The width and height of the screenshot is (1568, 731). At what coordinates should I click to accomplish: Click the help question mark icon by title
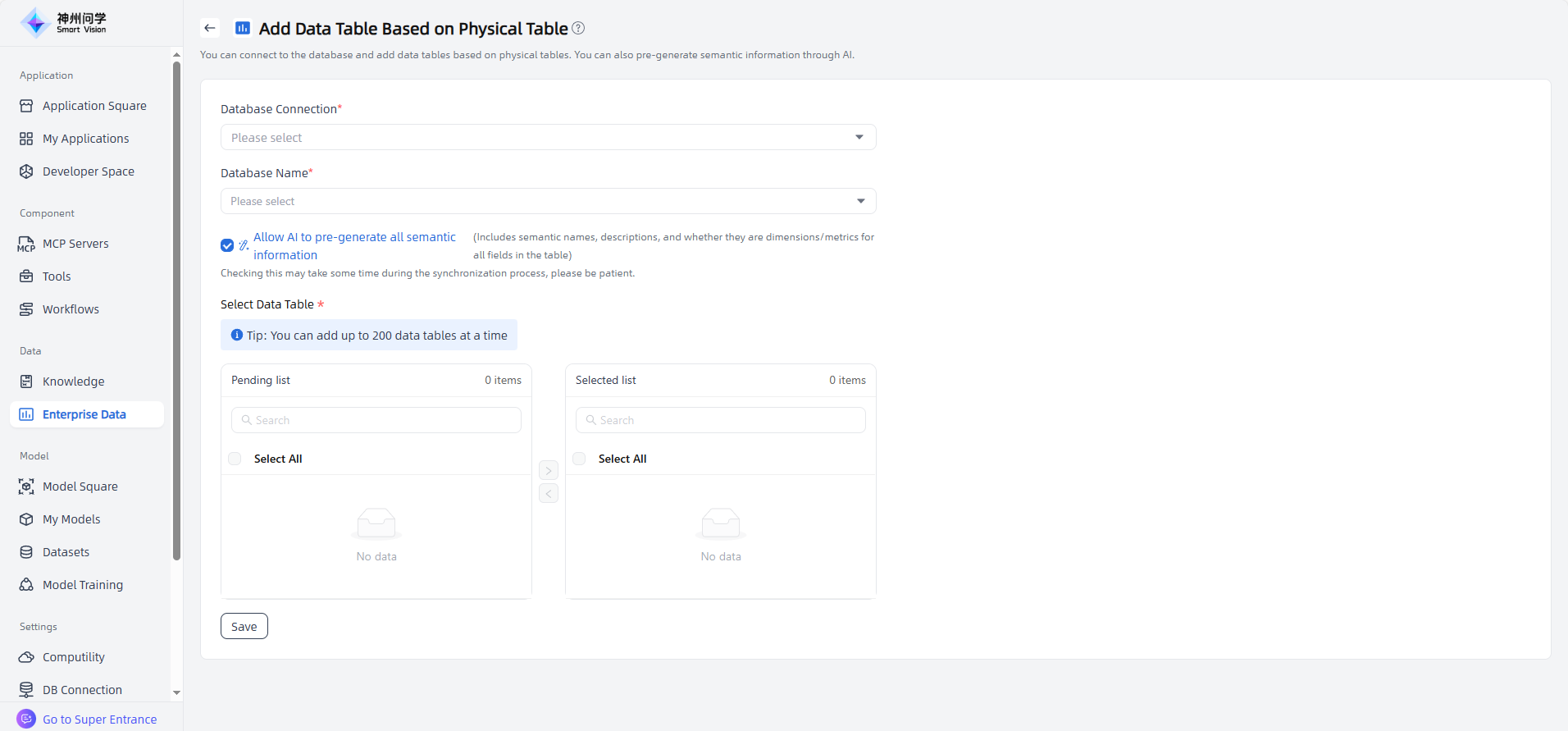coord(578,28)
